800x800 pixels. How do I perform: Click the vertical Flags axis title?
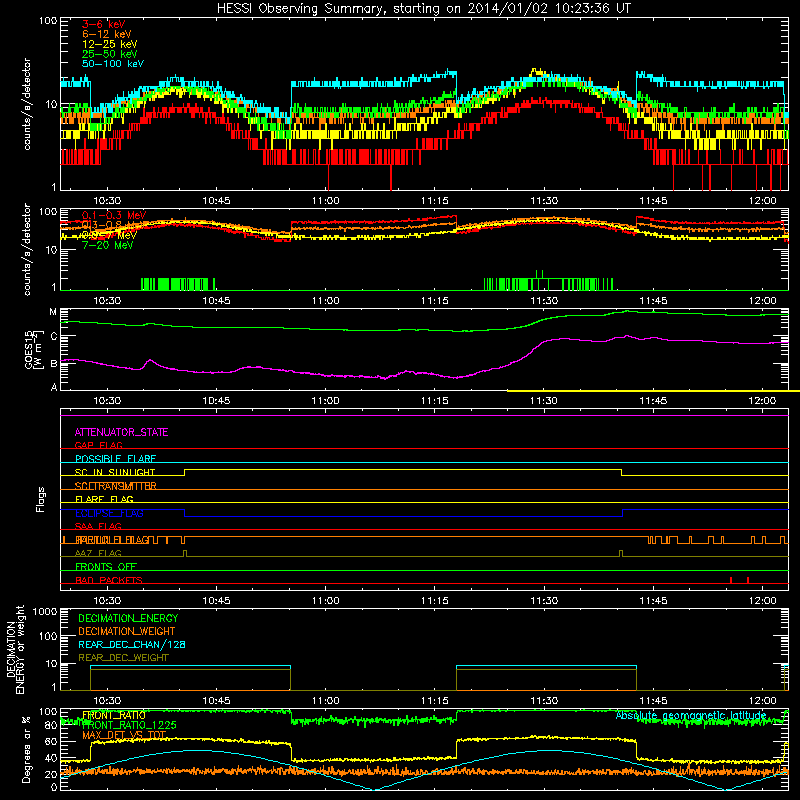click(40, 499)
